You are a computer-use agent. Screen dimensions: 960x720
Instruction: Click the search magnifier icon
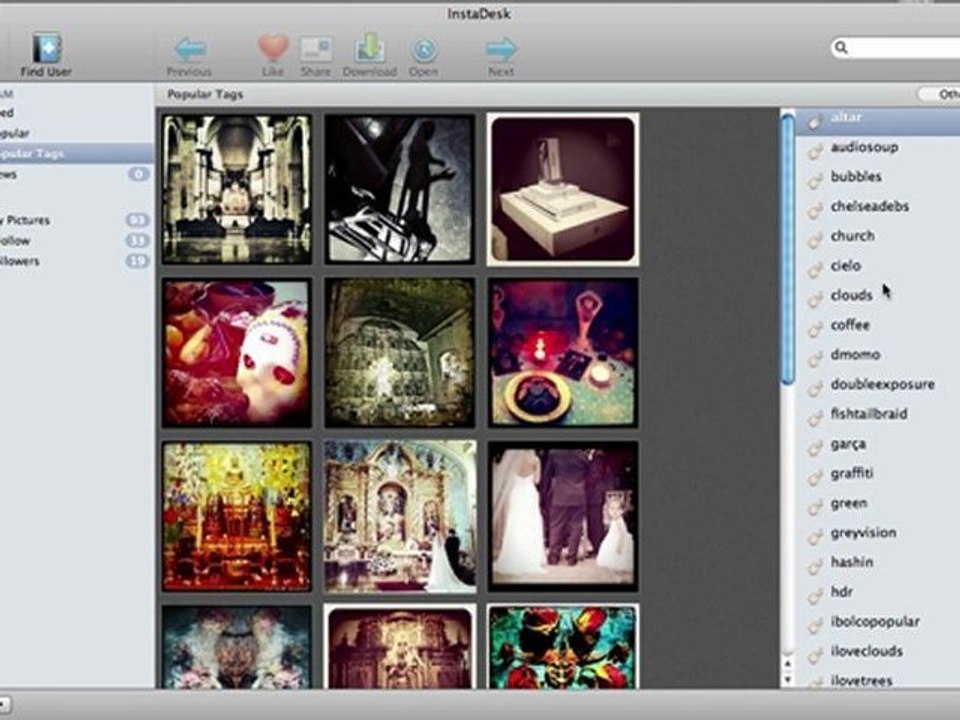point(842,47)
